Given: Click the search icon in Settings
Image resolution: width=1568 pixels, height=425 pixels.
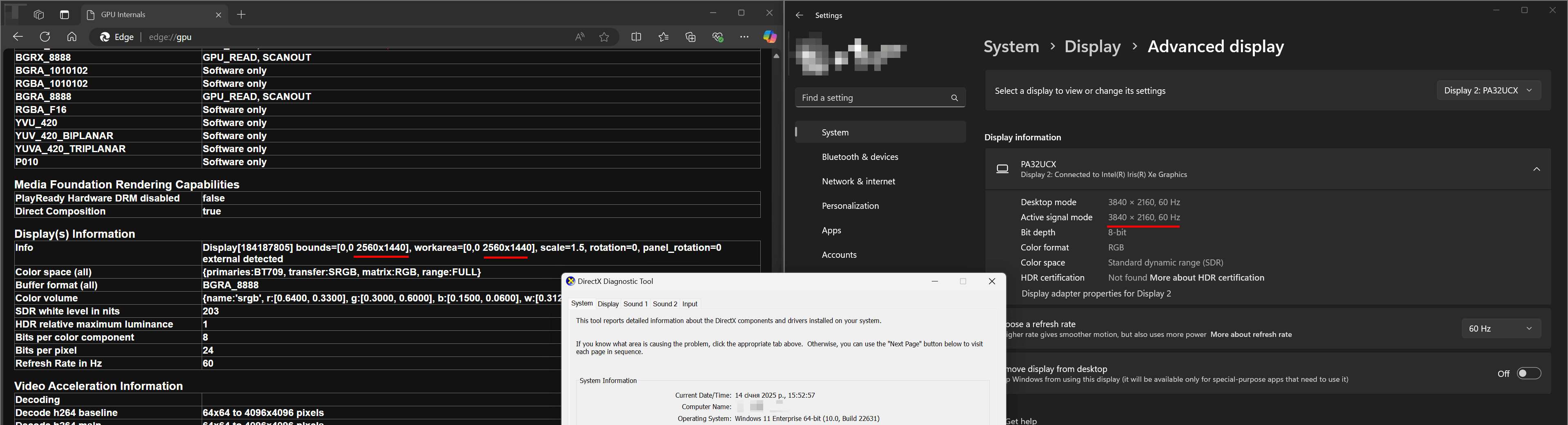Looking at the screenshot, I should [954, 98].
